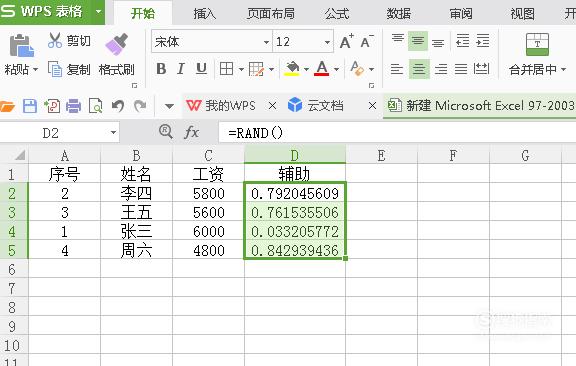This screenshot has height=366, width=576.
Task: Redo the last action
Action: [140, 106]
